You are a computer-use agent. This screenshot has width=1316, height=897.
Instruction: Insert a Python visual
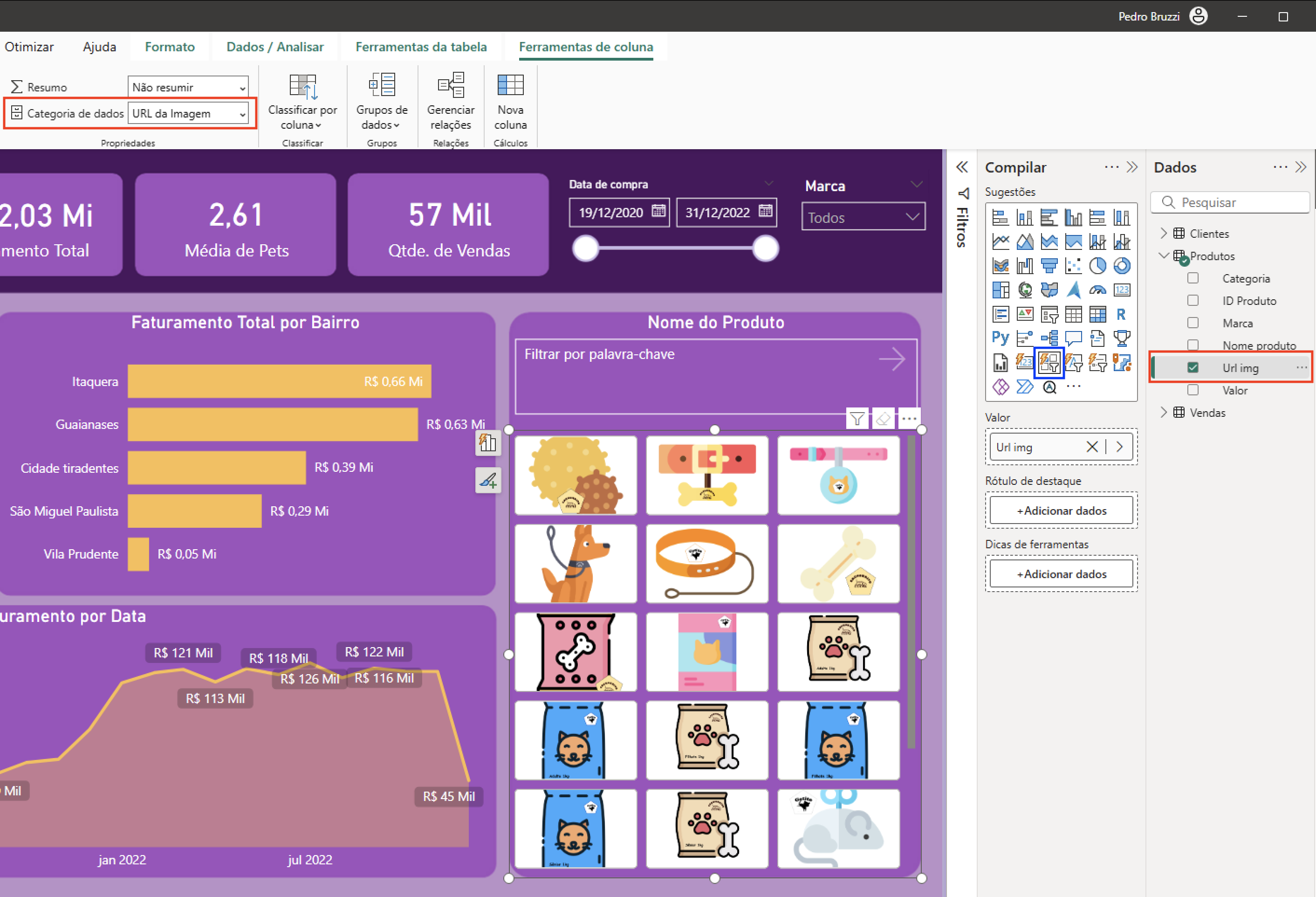tap(1000, 338)
